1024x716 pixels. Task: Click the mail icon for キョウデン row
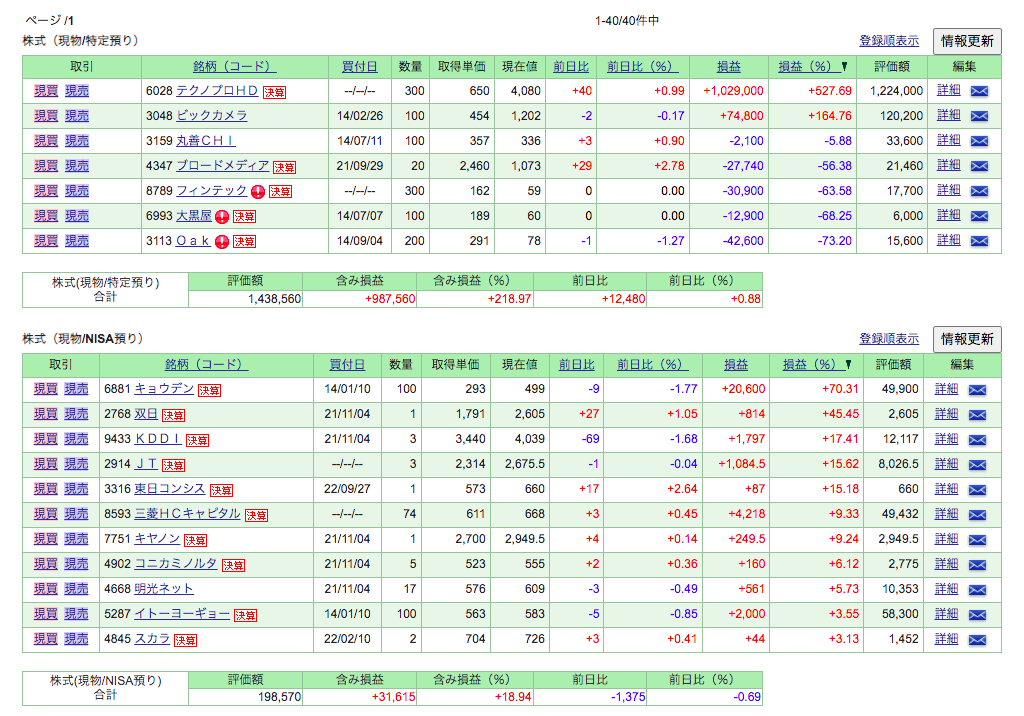tap(977, 390)
